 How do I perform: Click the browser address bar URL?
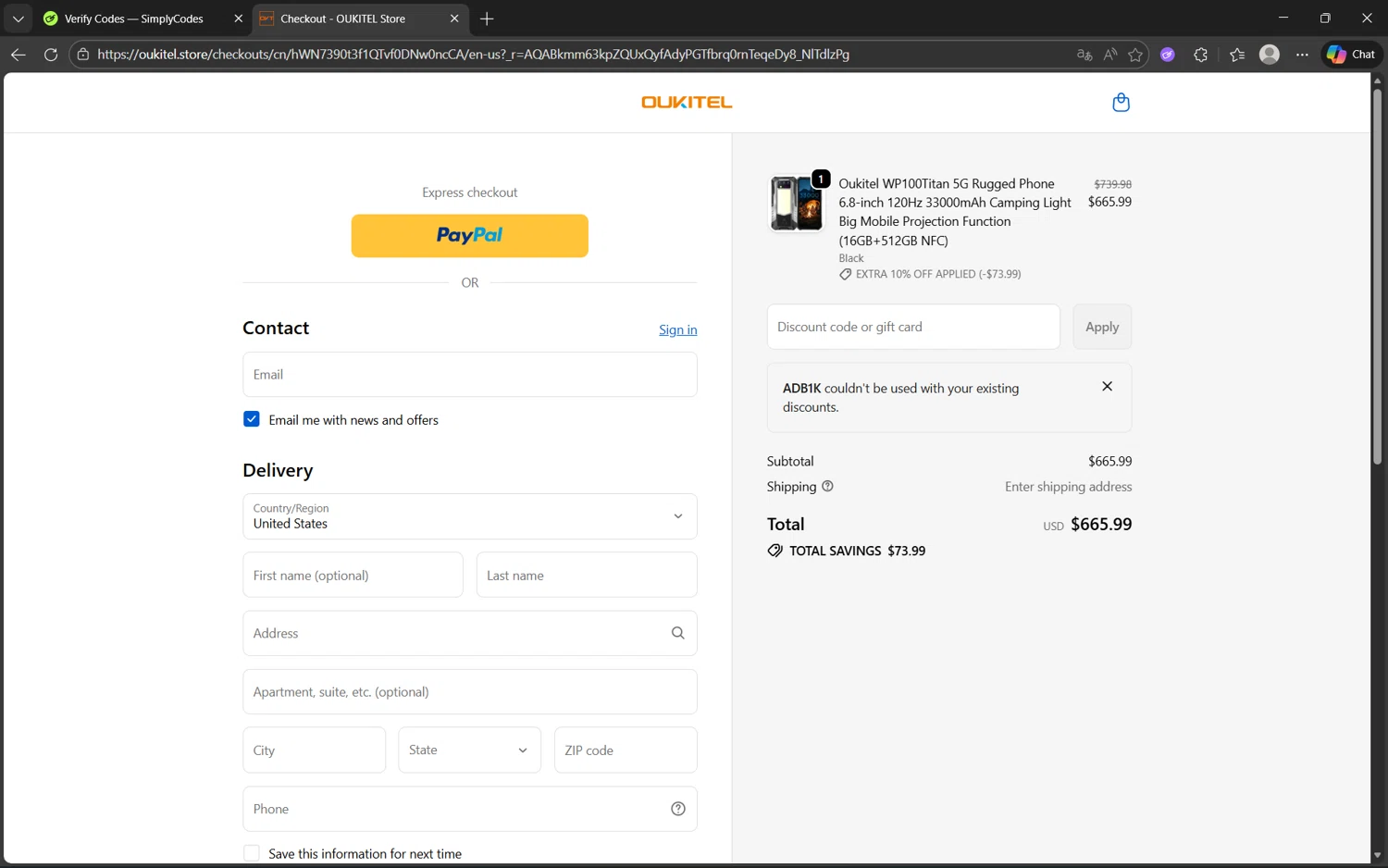pyautogui.click(x=473, y=55)
